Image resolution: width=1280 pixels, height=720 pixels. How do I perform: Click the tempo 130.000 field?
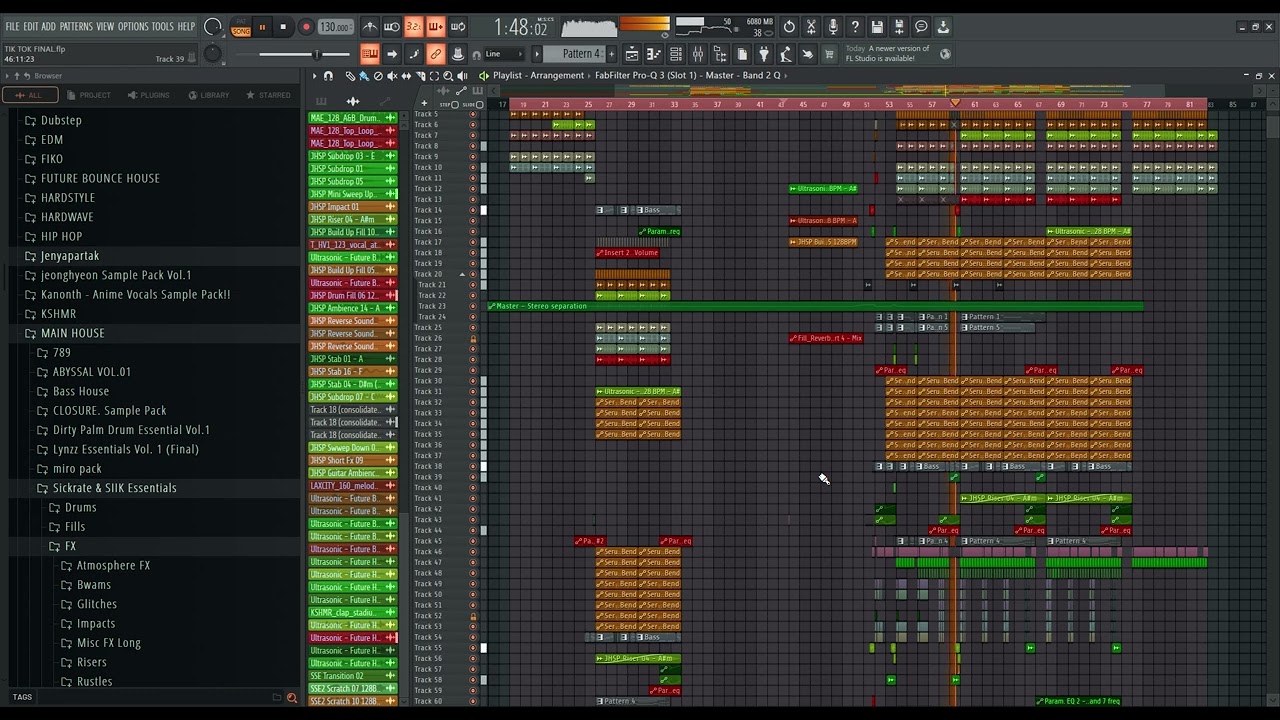[334, 27]
